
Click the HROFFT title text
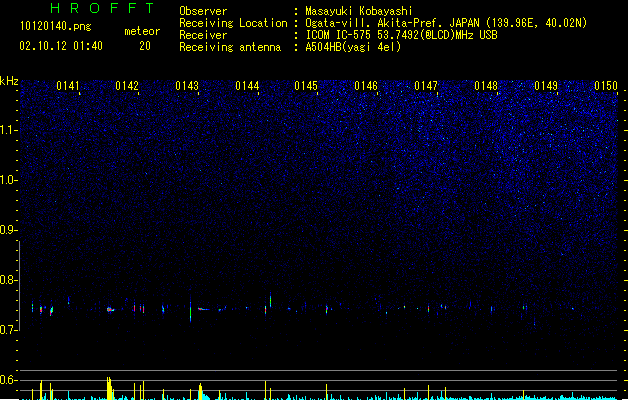[103, 8]
